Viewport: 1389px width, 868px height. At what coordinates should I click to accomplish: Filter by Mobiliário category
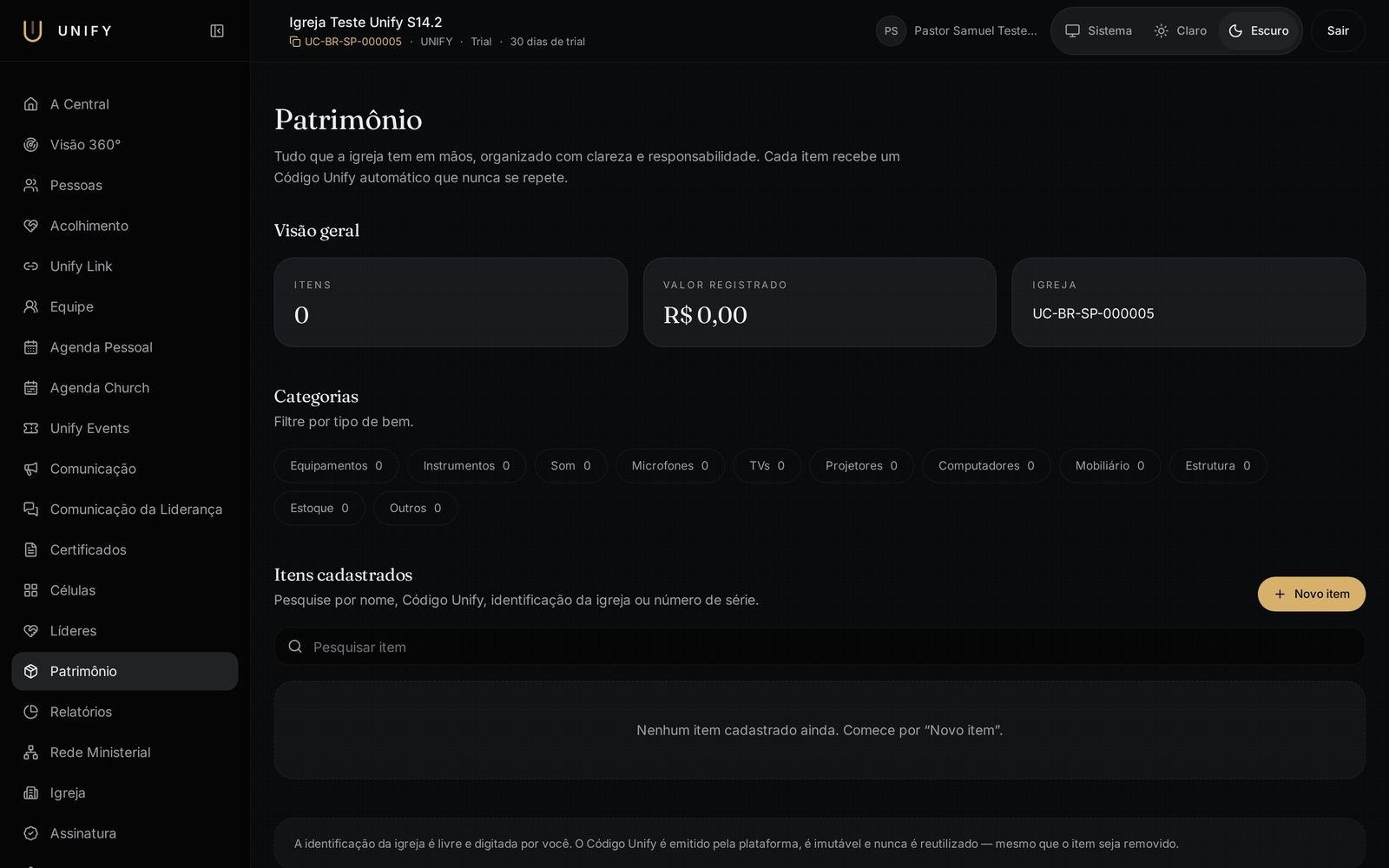pos(1109,466)
